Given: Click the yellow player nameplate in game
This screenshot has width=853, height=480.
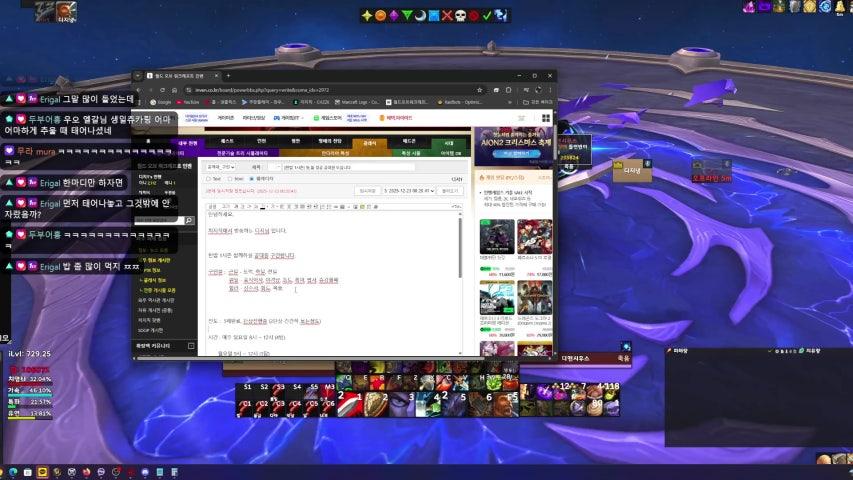Looking at the screenshot, I should [631, 170].
